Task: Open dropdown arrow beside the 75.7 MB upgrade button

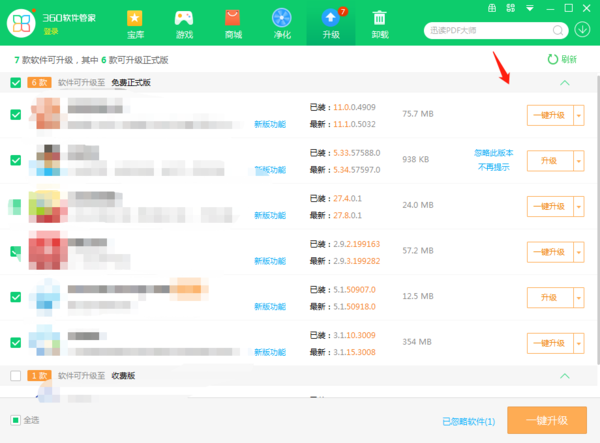Action: click(x=578, y=115)
